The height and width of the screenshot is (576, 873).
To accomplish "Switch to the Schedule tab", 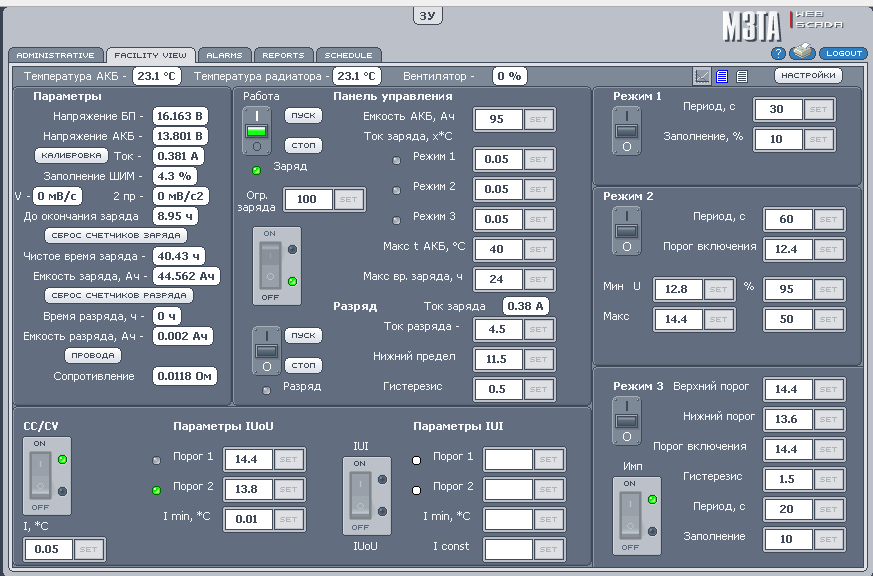I will pyautogui.click(x=348, y=55).
